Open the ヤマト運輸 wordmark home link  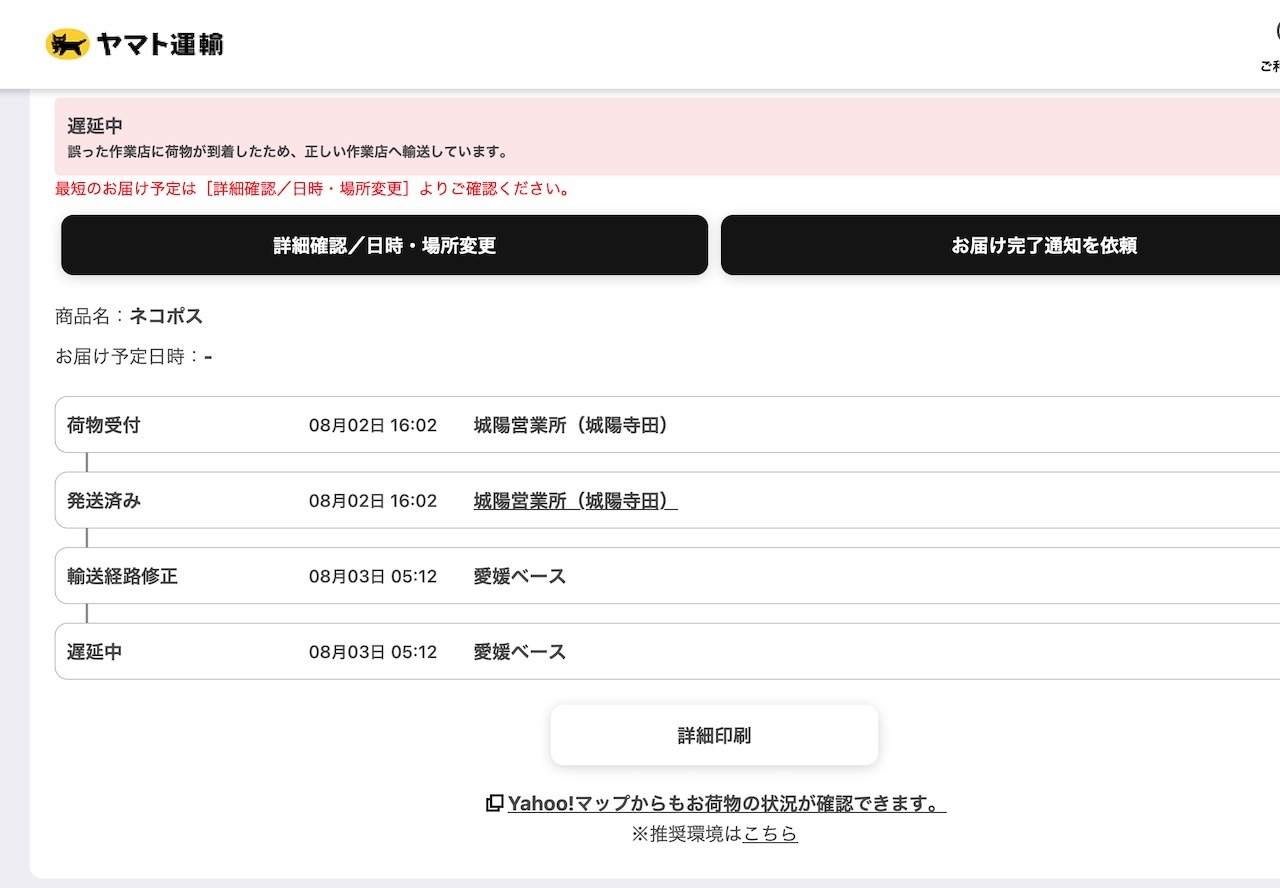160,45
